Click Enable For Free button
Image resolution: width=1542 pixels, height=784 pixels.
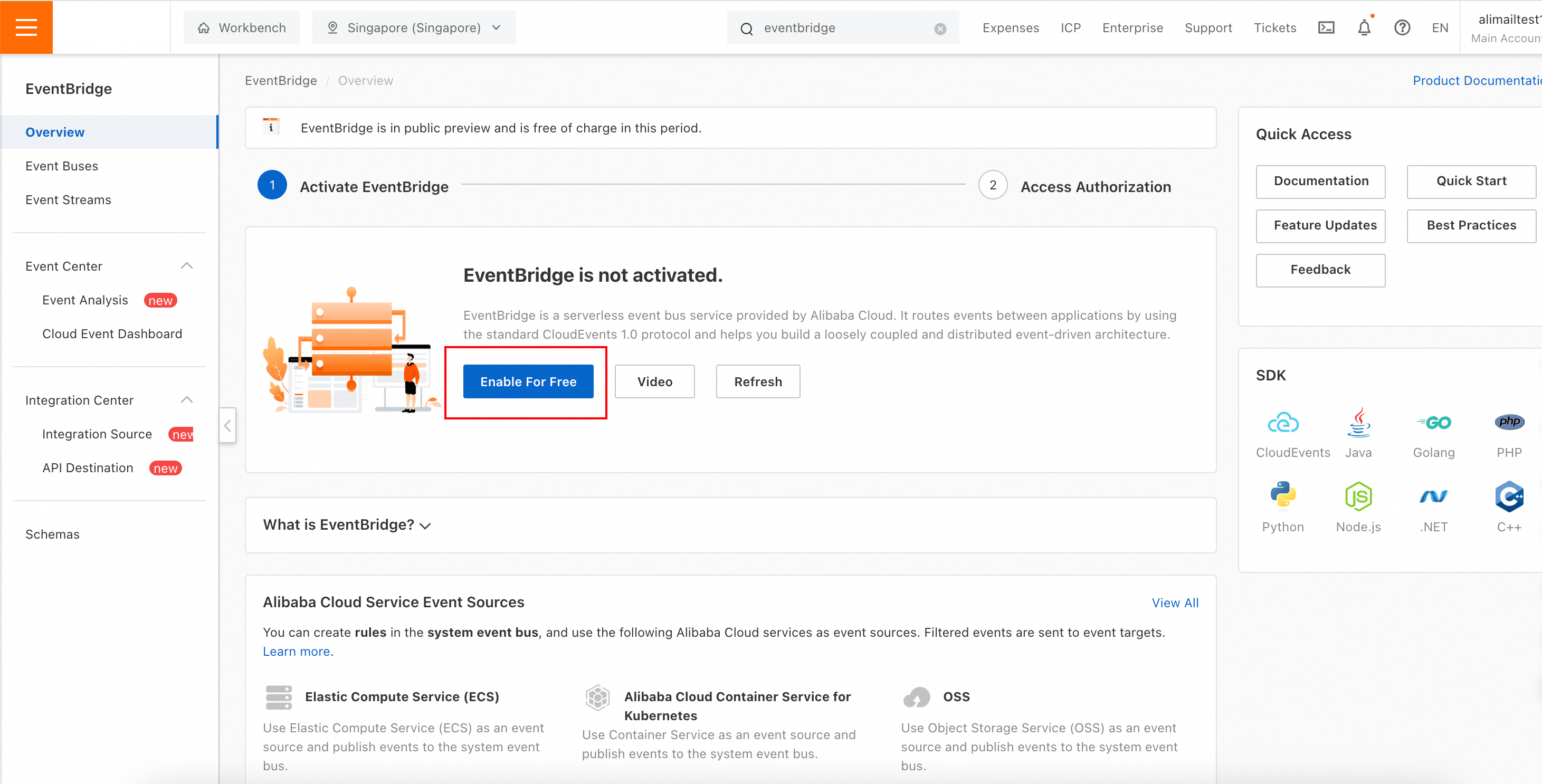[x=528, y=381]
